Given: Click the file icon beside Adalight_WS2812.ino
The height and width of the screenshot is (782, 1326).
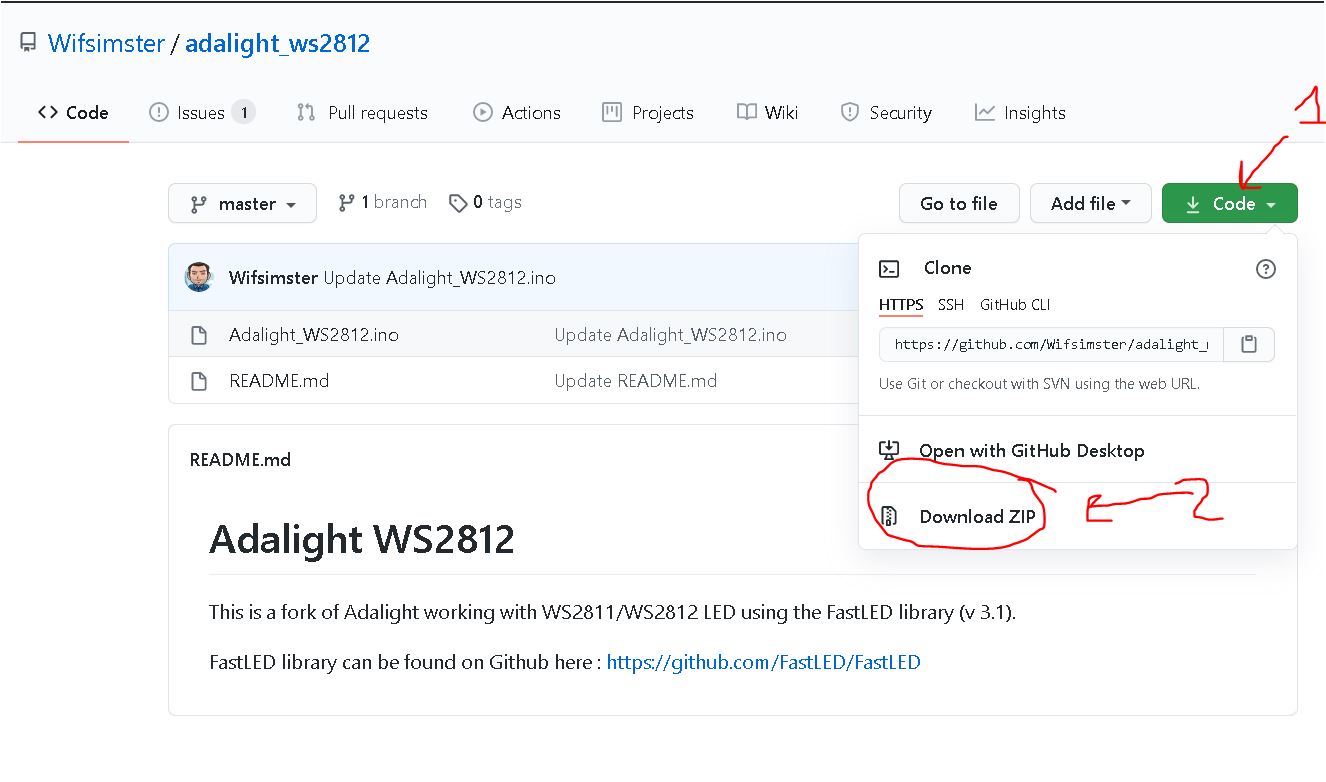Looking at the screenshot, I should [x=199, y=335].
